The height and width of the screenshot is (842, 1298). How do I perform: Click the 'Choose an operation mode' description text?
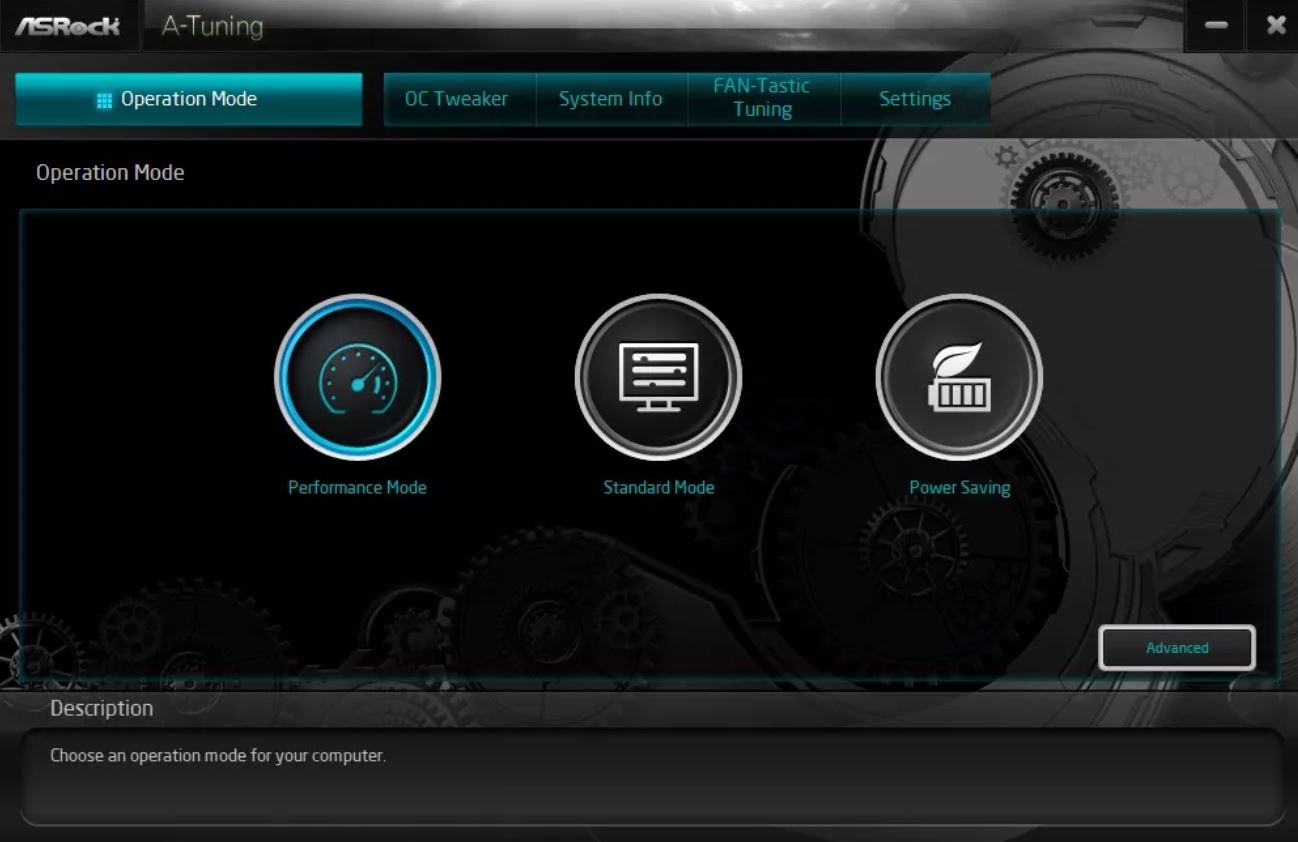(218, 756)
